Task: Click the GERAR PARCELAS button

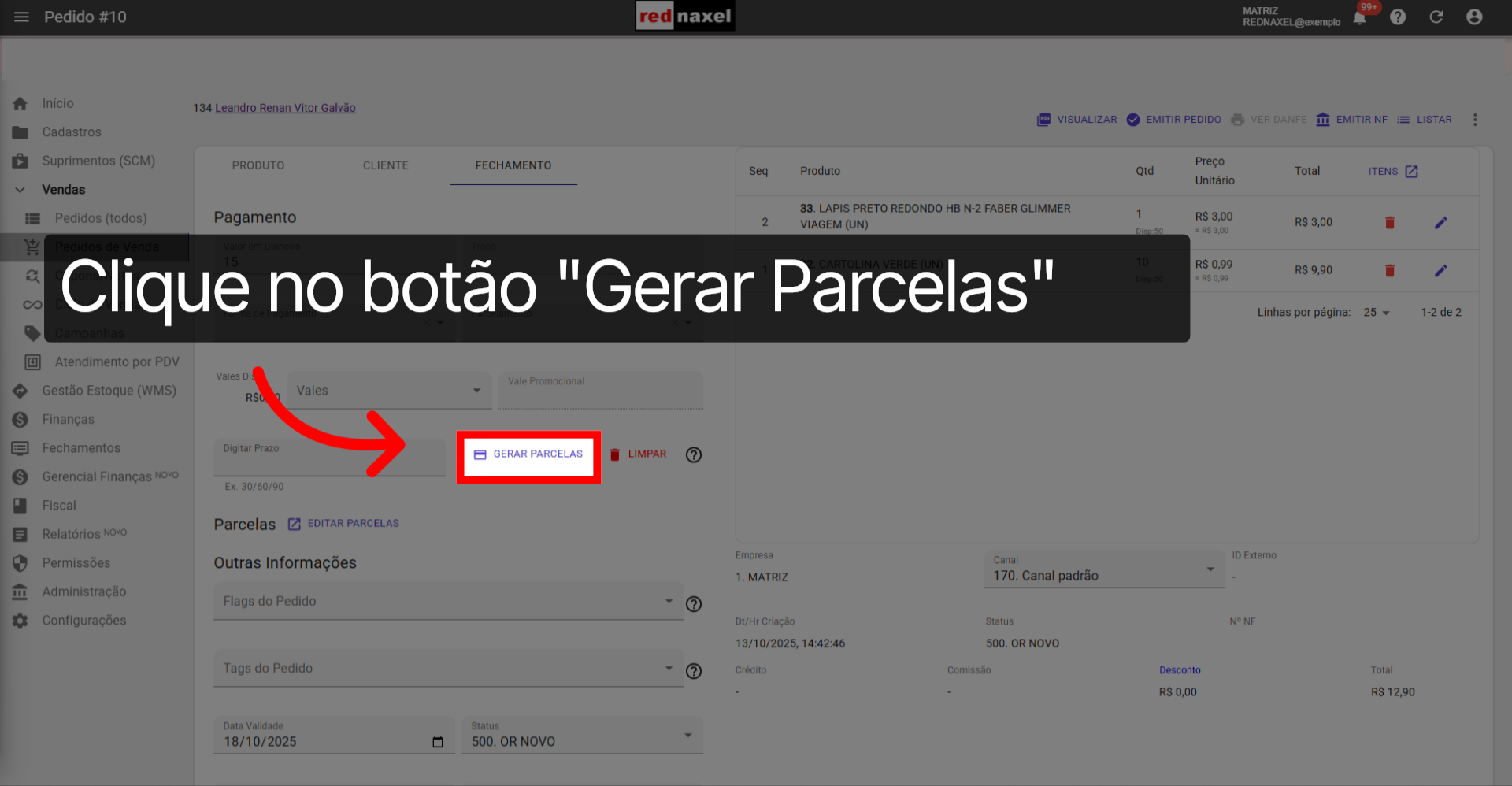Action: pos(528,454)
